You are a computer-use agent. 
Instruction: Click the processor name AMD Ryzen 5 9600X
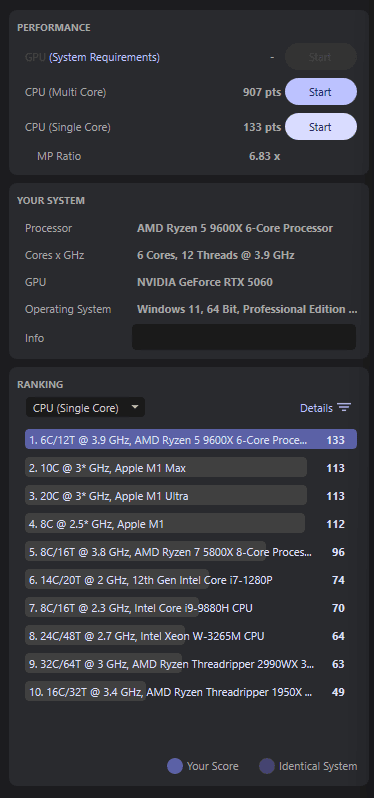pyautogui.click(x=235, y=228)
